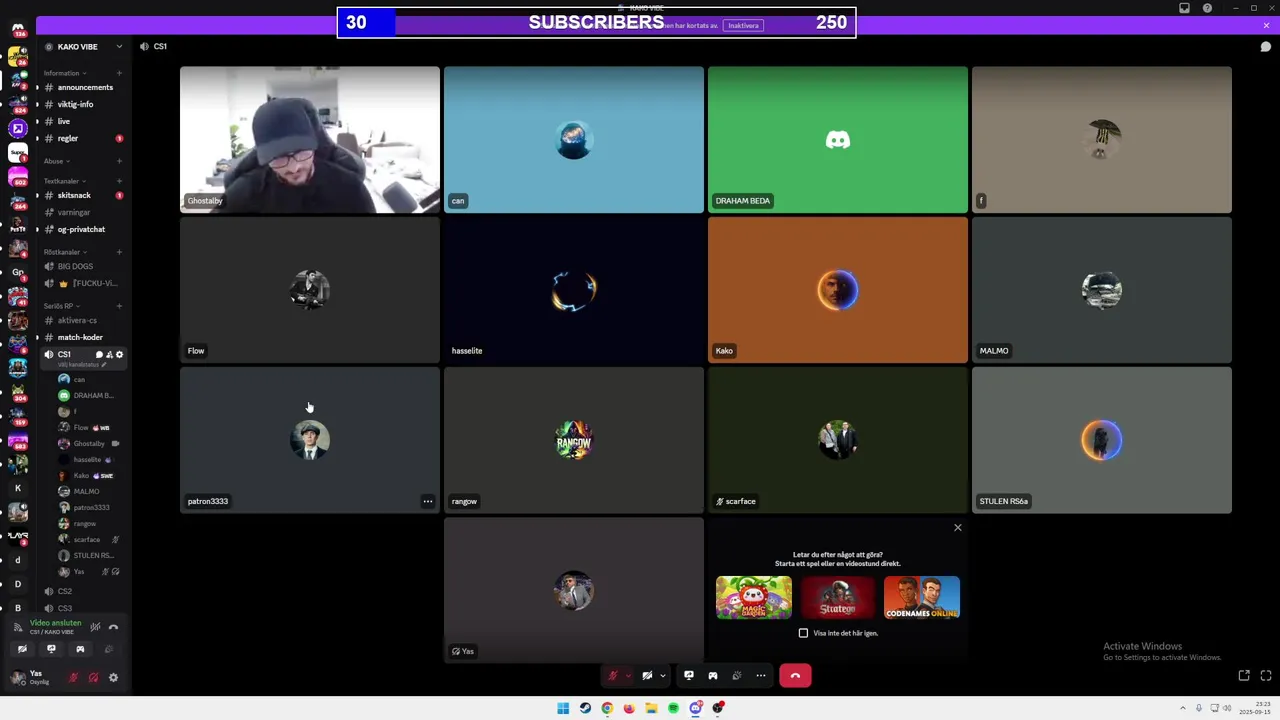Open Spotify from taskbar
The image size is (1280, 720).
pos(673,708)
